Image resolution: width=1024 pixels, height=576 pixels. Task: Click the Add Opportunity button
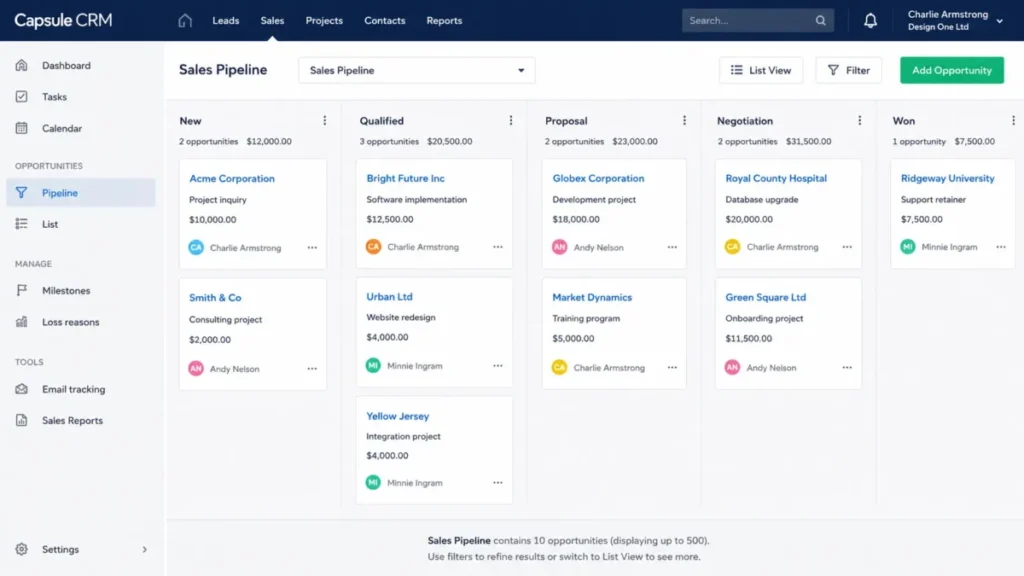[952, 71]
